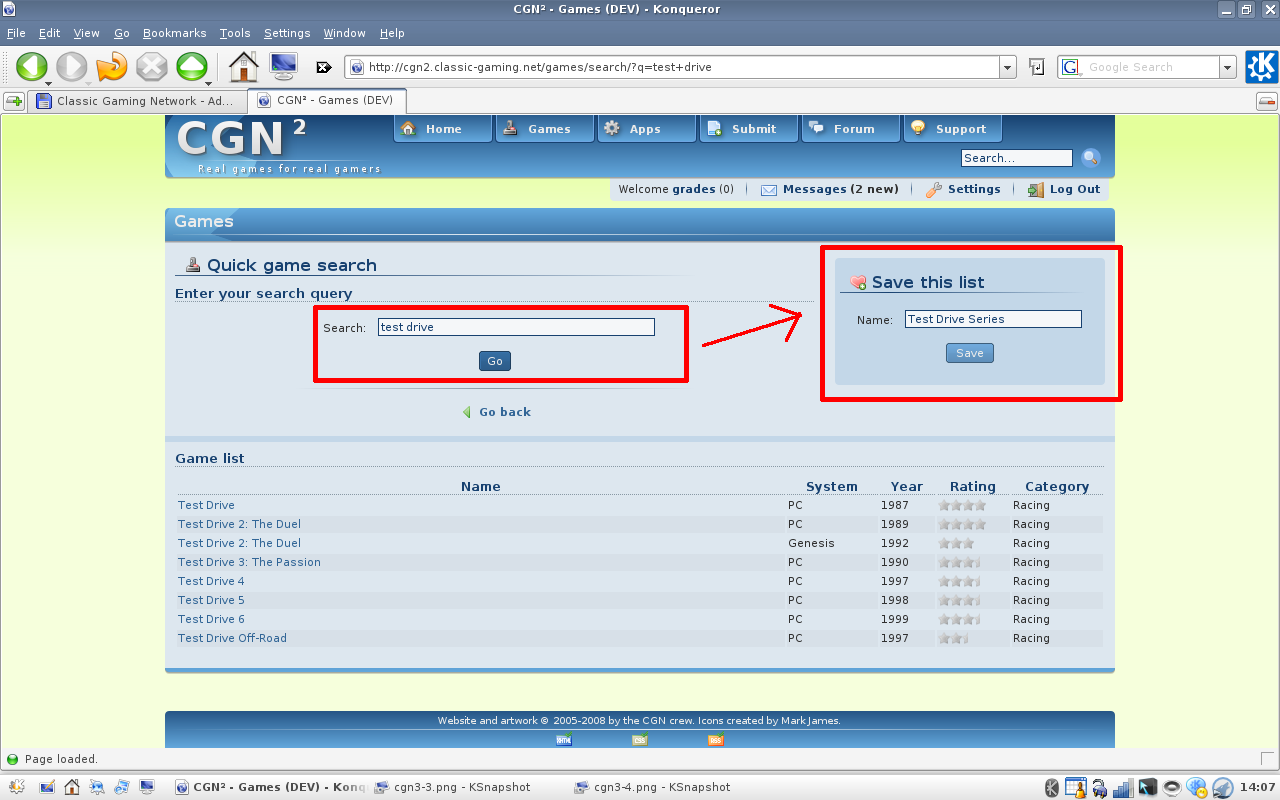
Task: Switch to the Classic Gaming Network tab
Action: pyautogui.click(x=136, y=101)
